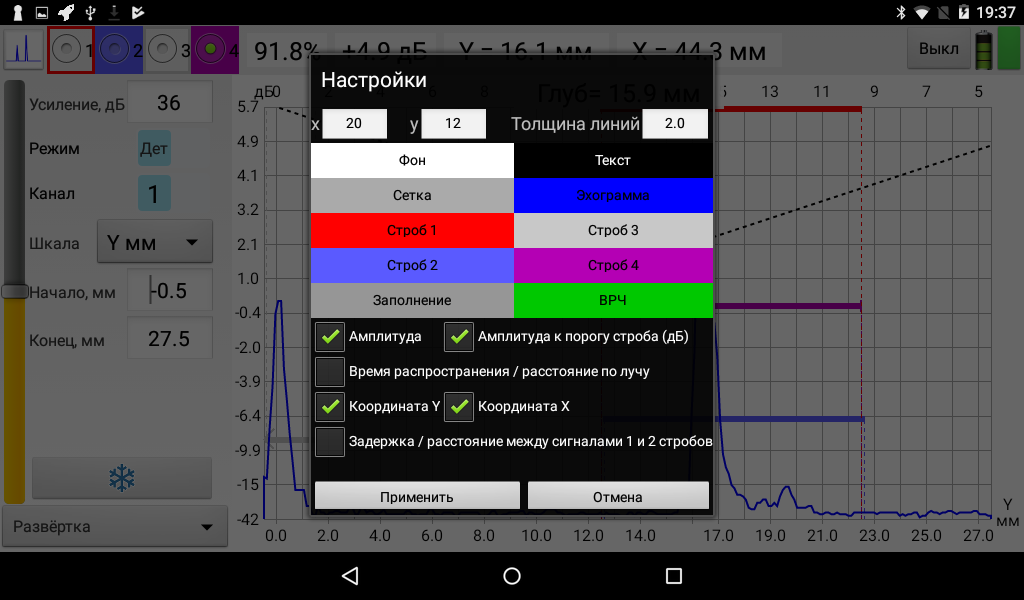Tap the battery indicator icon

[984, 50]
